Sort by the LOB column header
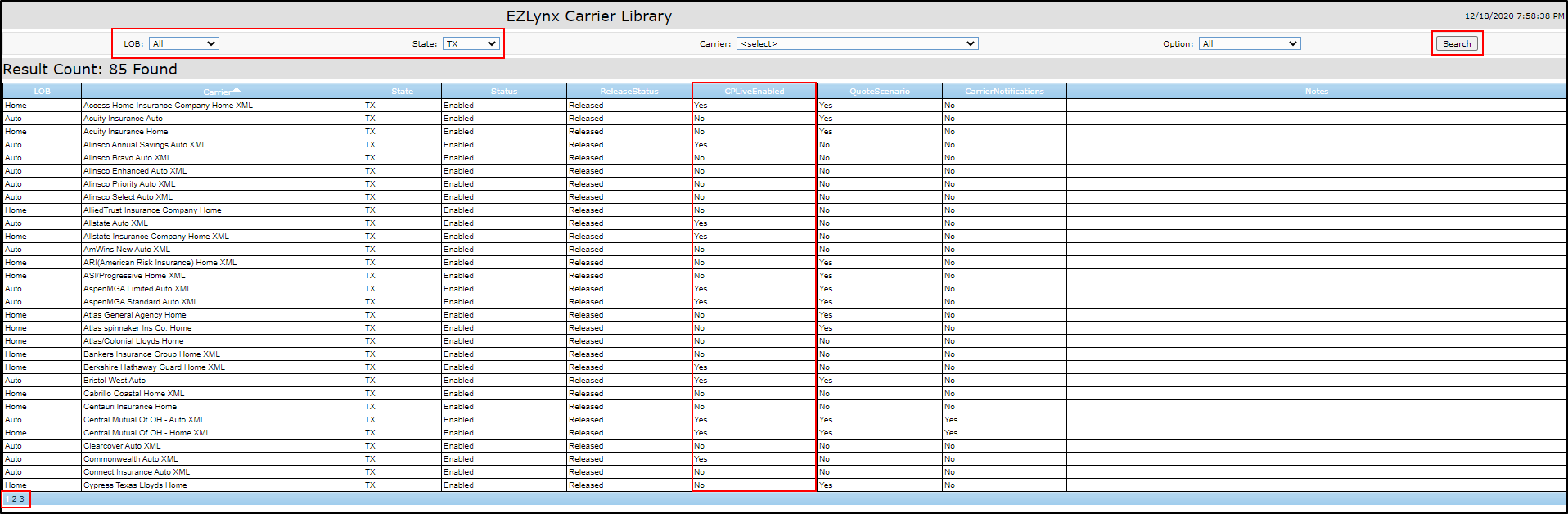This screenshot has width=1568, height=514. tap(42, 92)
